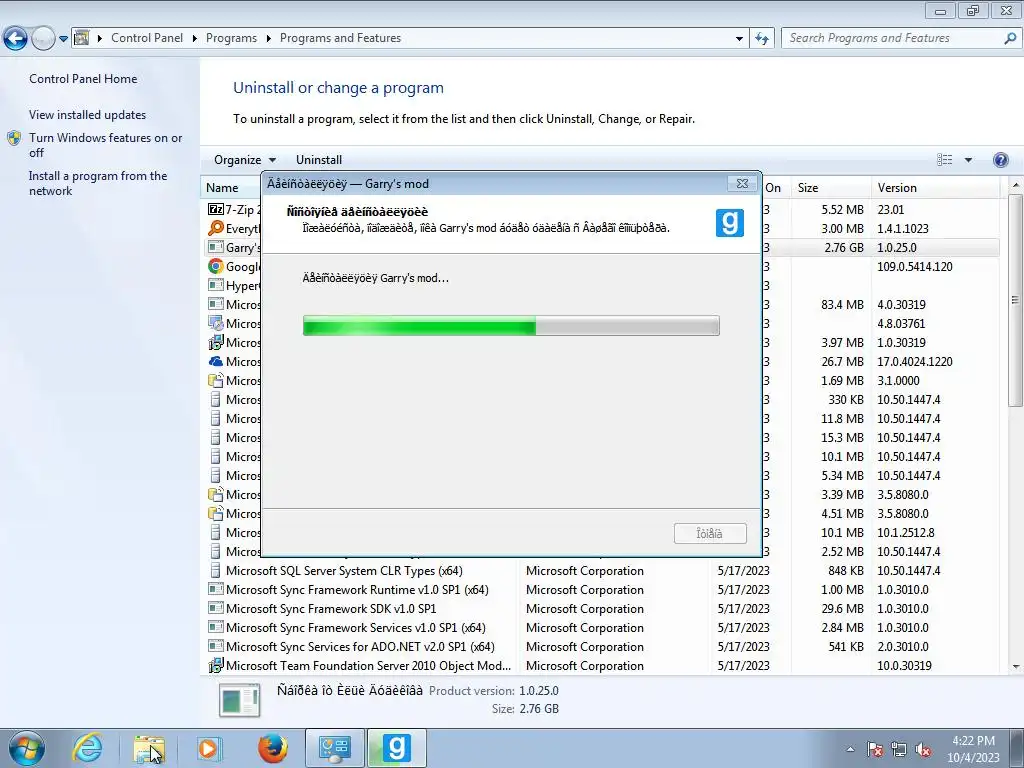Open Windows Media Player from taskbar
This screenshot has width=1024, height=768.
tap(209, 748)
